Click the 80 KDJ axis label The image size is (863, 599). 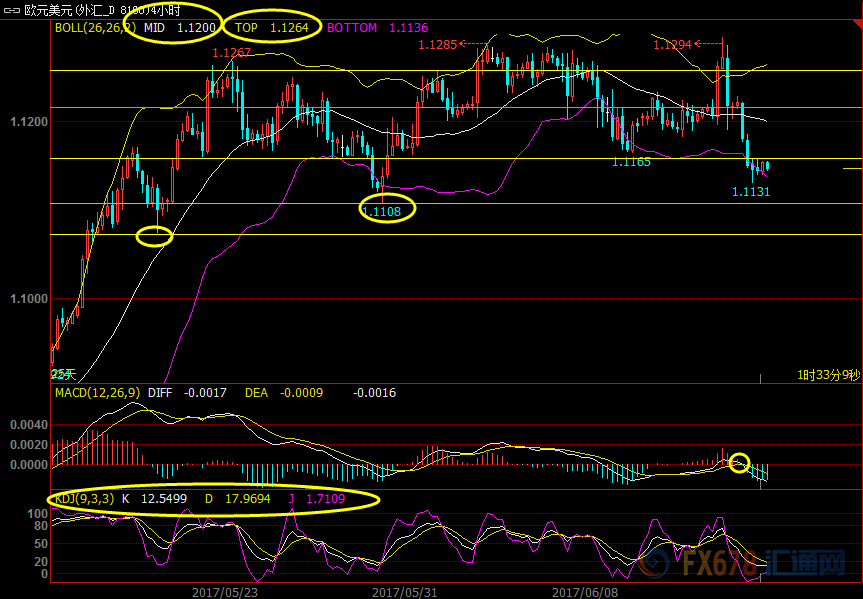(42, 526)
